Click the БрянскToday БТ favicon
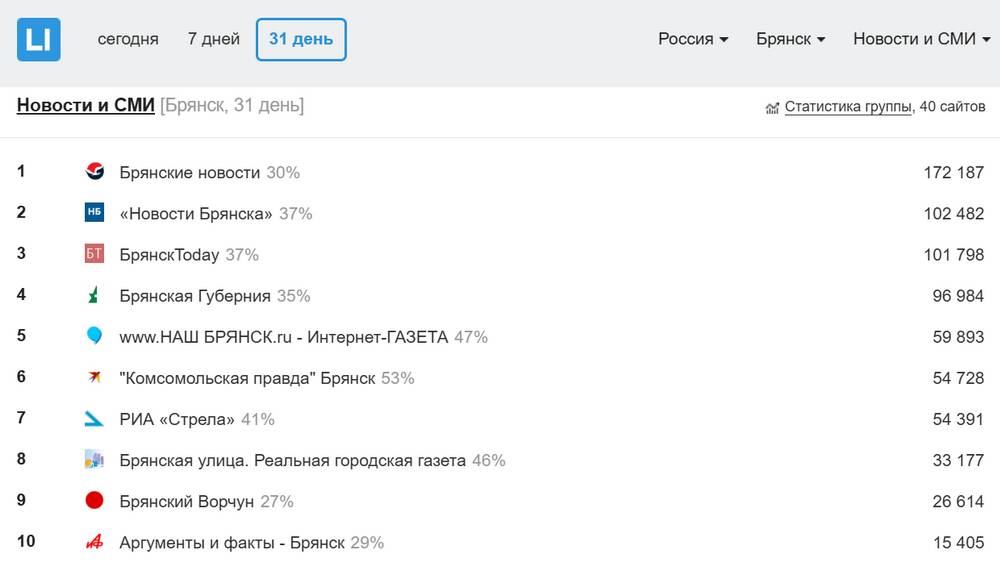1000x563 pixels. pyautogui.click(x=95, y=254)
